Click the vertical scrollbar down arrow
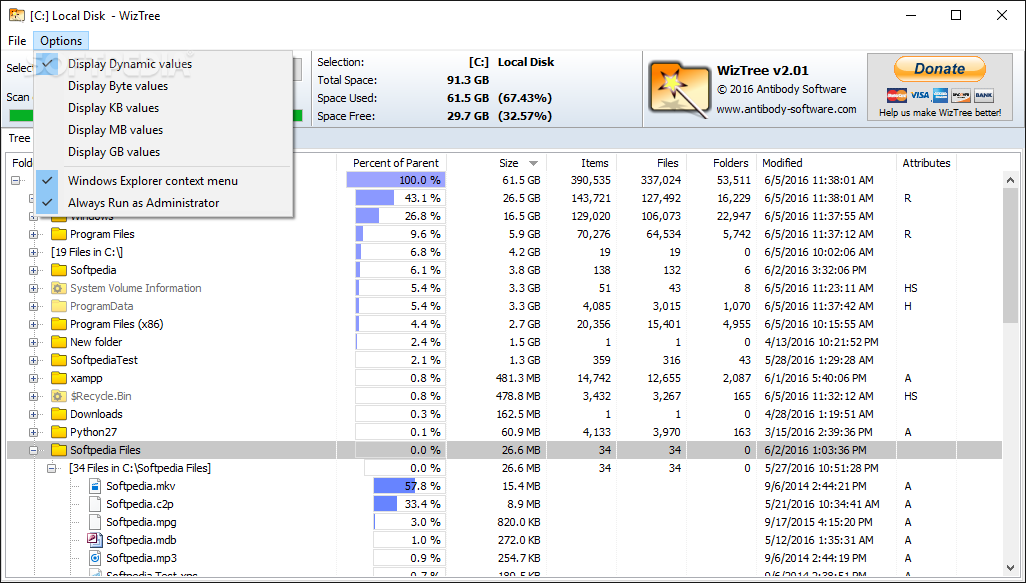 (x=1010, y=568)
